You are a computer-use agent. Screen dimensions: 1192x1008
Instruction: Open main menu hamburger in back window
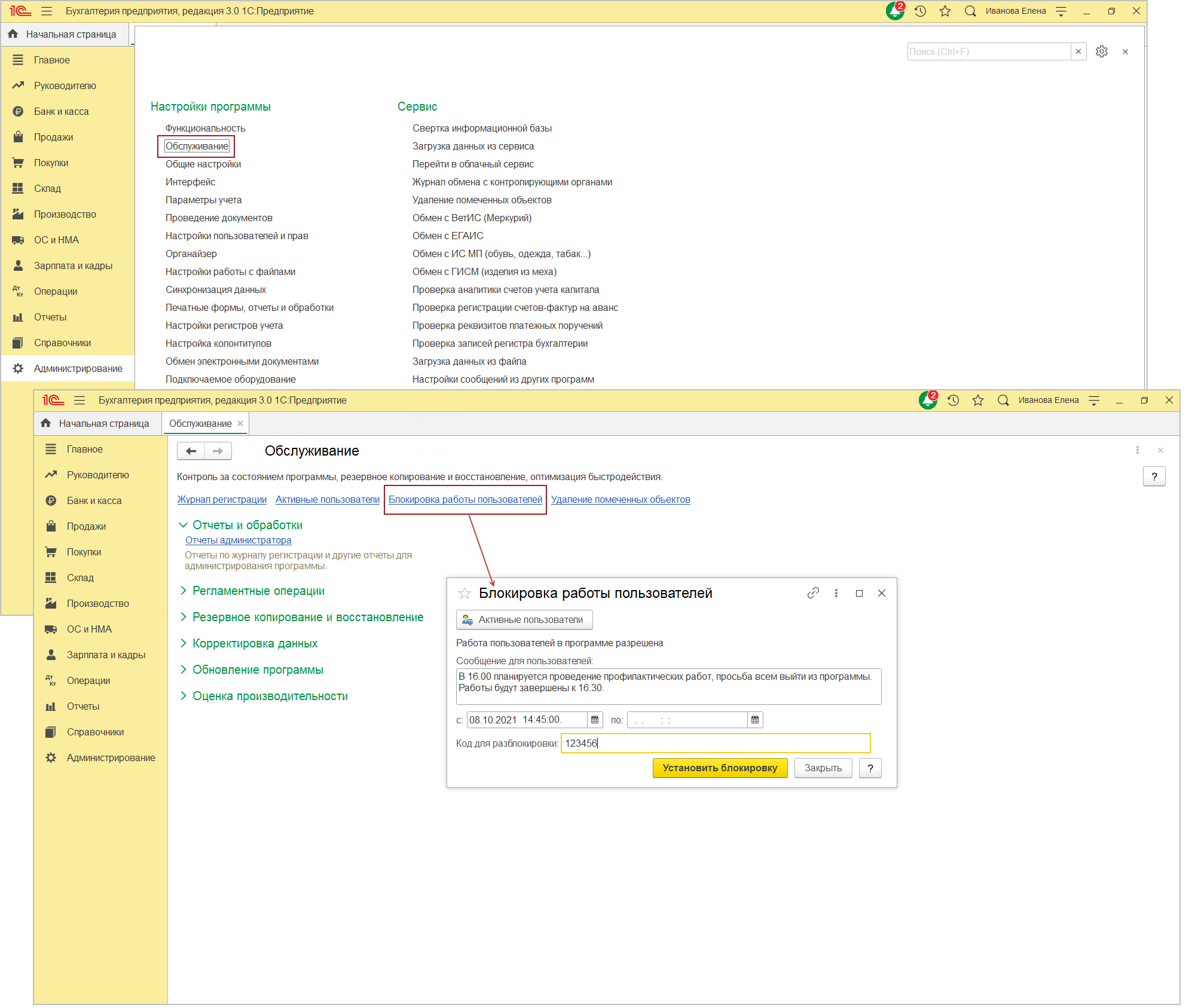click(47, 11)
